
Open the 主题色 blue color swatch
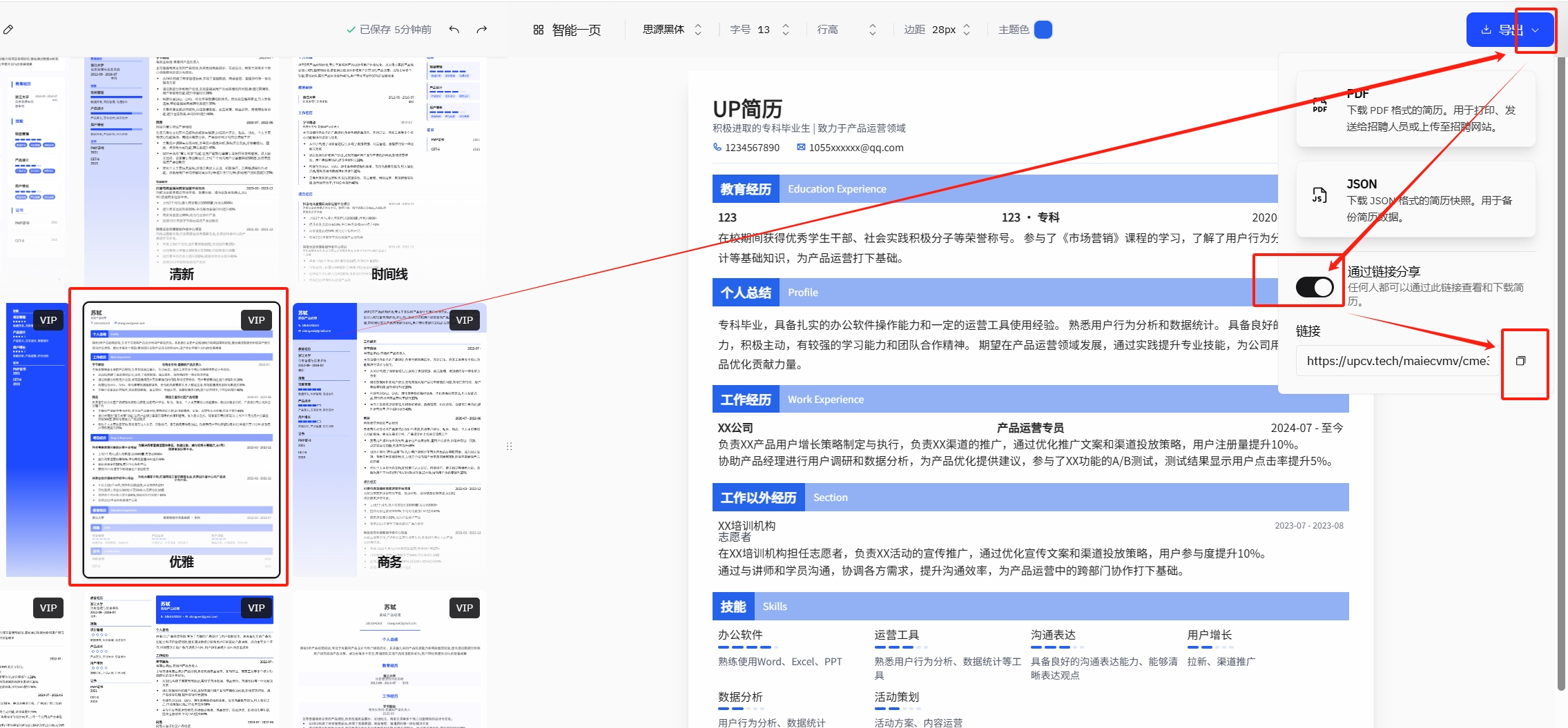pos(1043,30)
